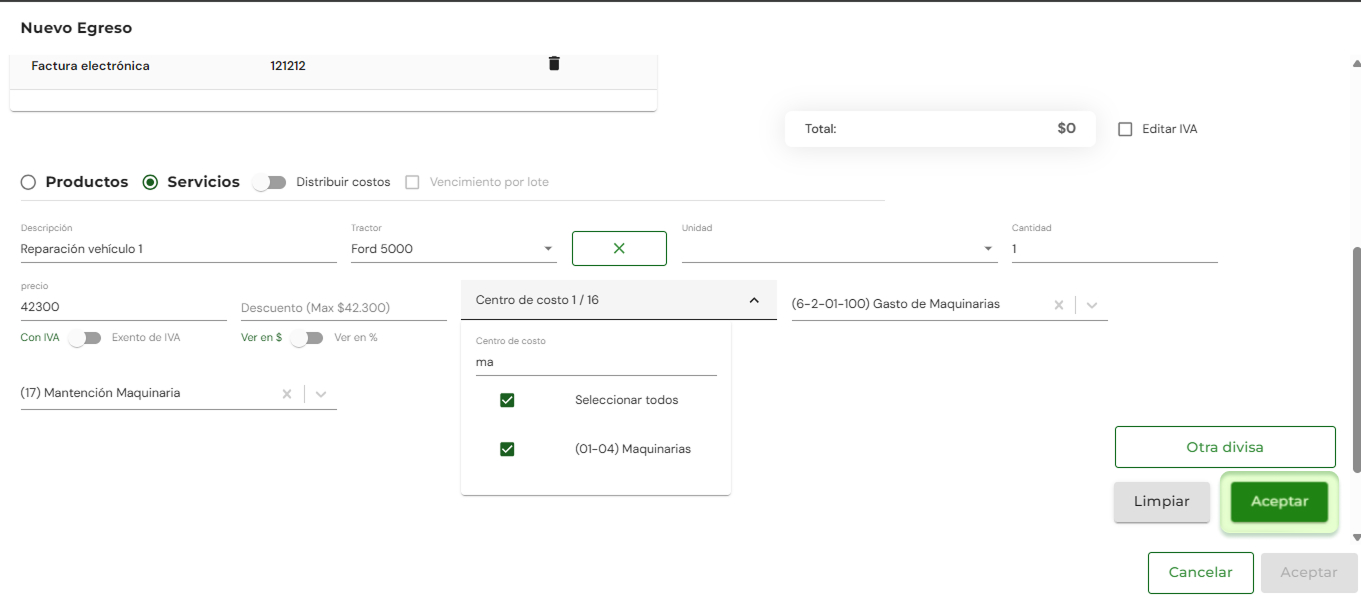
Task: Click the Seleccionar todos label
Action: (627, 400)
